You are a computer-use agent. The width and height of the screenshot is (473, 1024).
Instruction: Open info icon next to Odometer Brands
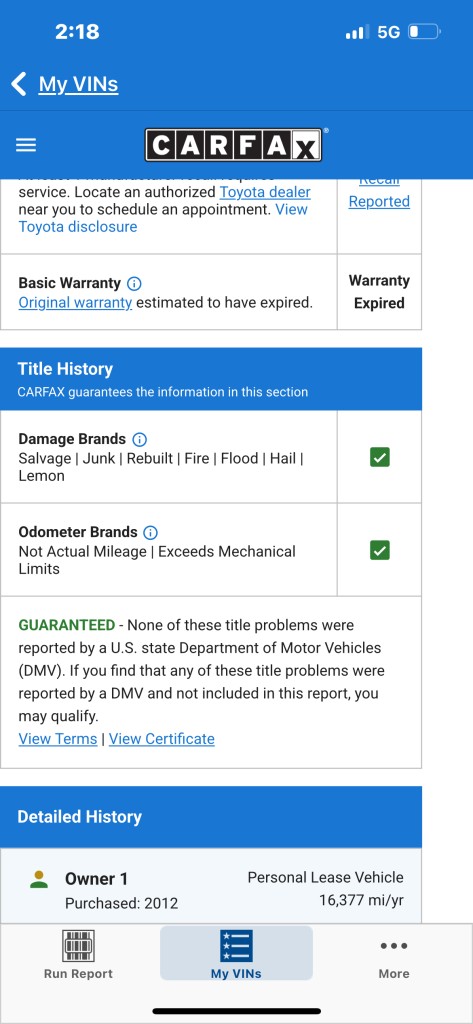[x=151, y=532]
